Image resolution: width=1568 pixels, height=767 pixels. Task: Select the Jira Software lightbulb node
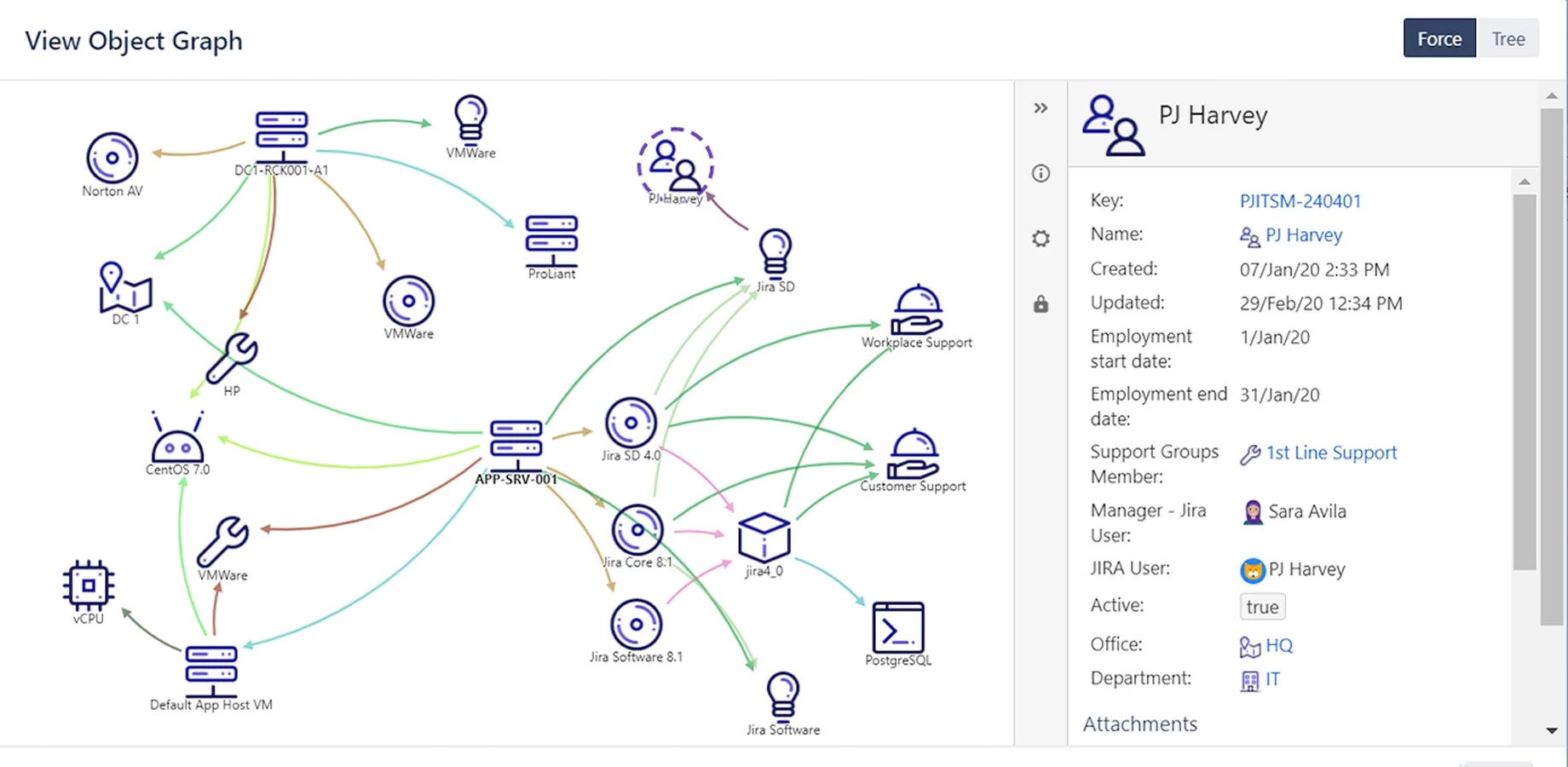(x=783, y=696)
